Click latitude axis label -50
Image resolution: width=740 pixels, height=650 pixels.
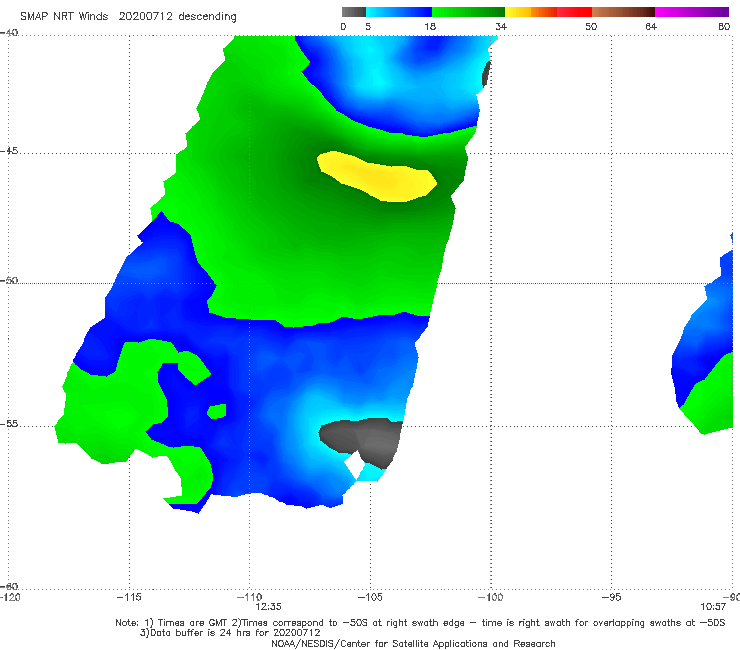[9, 281]
